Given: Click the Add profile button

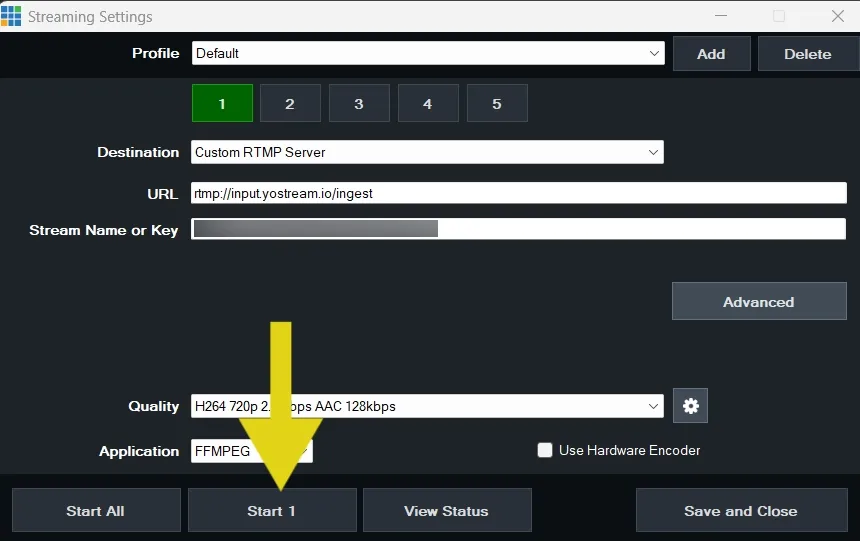Looking at the screenshot, I should pyautogui.click(x=711, y=54).
